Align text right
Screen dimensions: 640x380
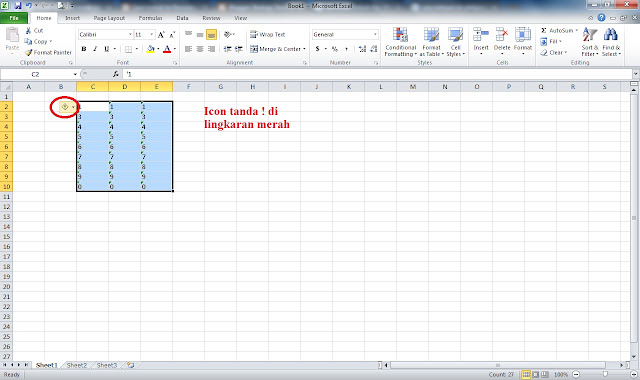211,49
